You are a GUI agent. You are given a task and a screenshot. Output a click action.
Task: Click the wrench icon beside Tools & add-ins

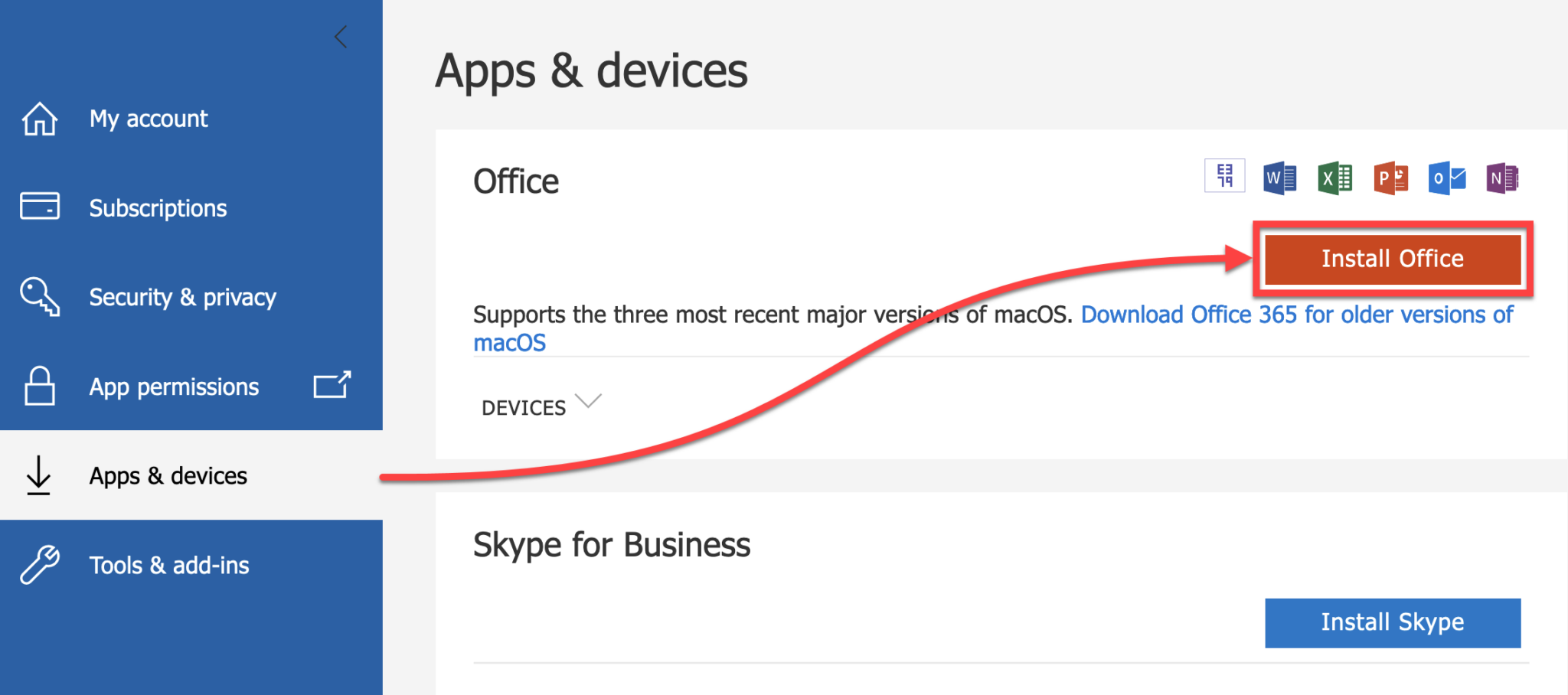pos(38,565)
